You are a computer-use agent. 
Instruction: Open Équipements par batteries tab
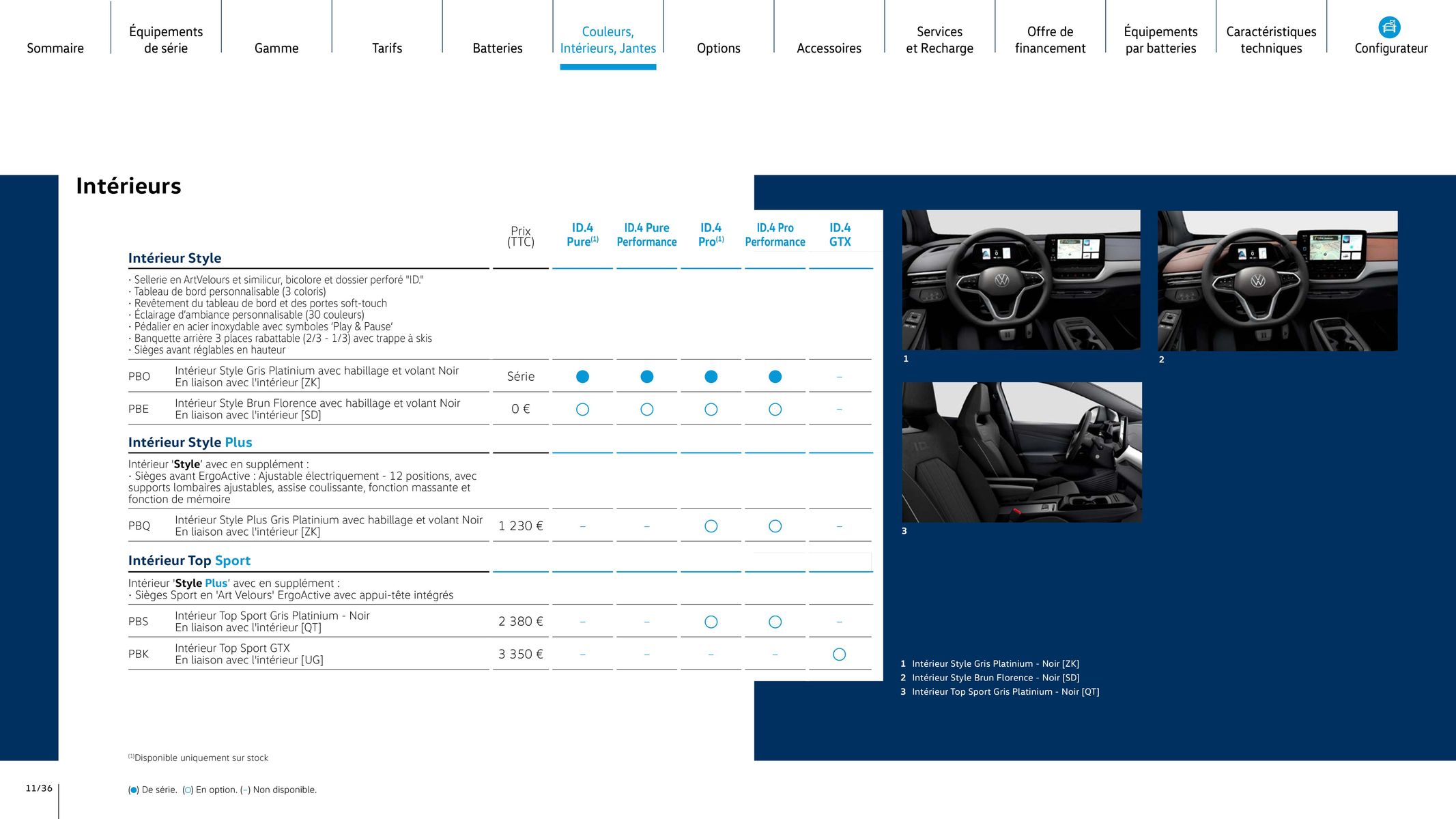[x=1161, y=40]
